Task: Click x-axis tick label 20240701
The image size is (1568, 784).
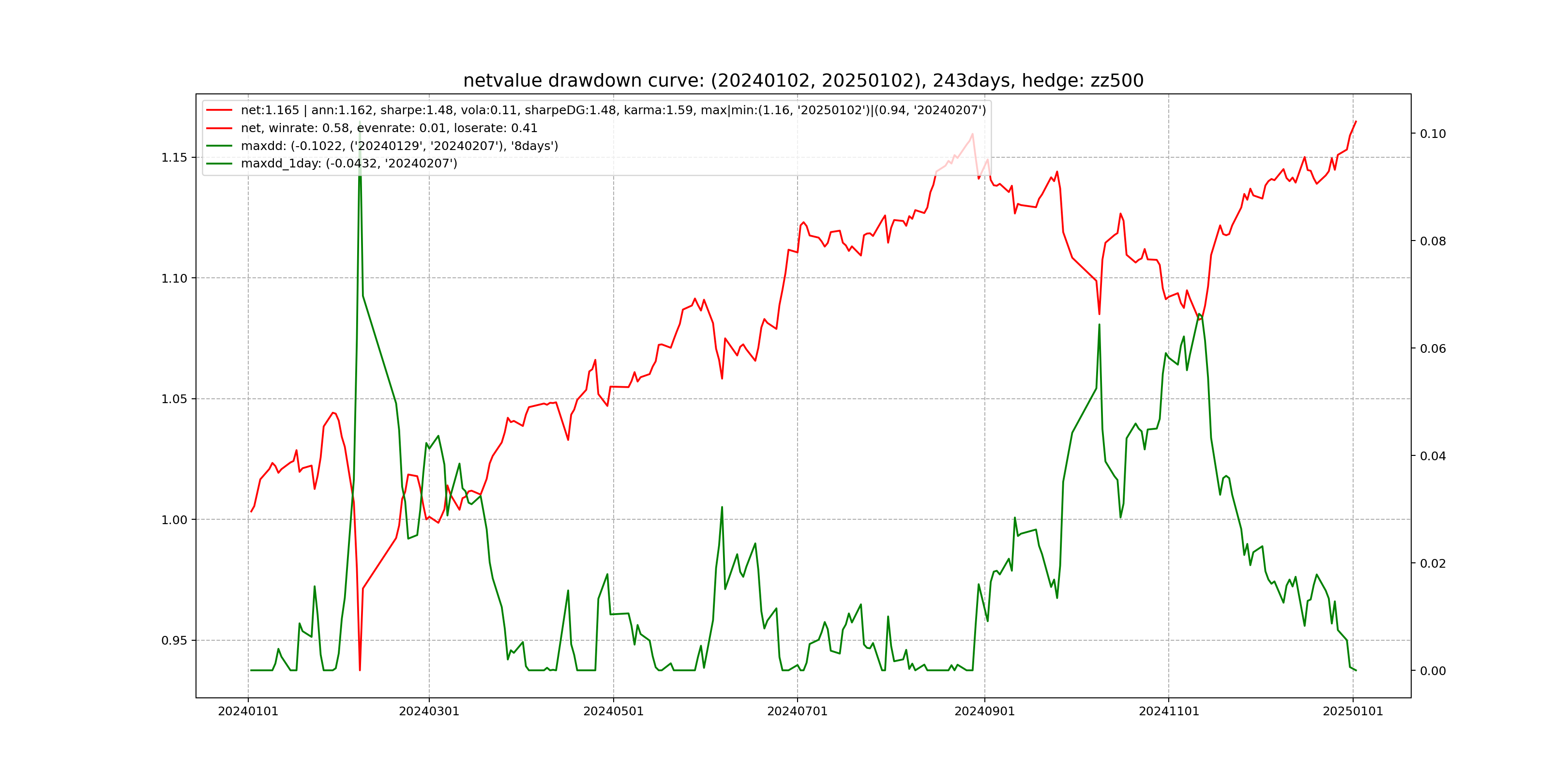Action: (797, 711)
